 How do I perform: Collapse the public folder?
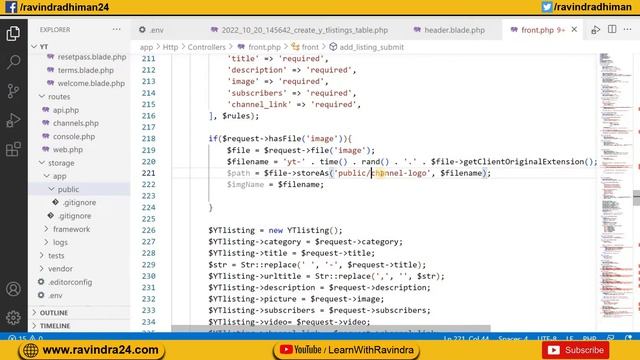tap(68, 189)
